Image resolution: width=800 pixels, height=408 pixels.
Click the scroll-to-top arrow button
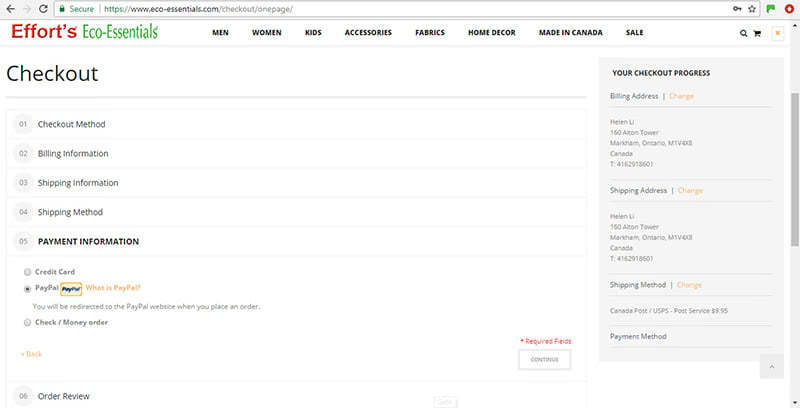pos(771,367)
